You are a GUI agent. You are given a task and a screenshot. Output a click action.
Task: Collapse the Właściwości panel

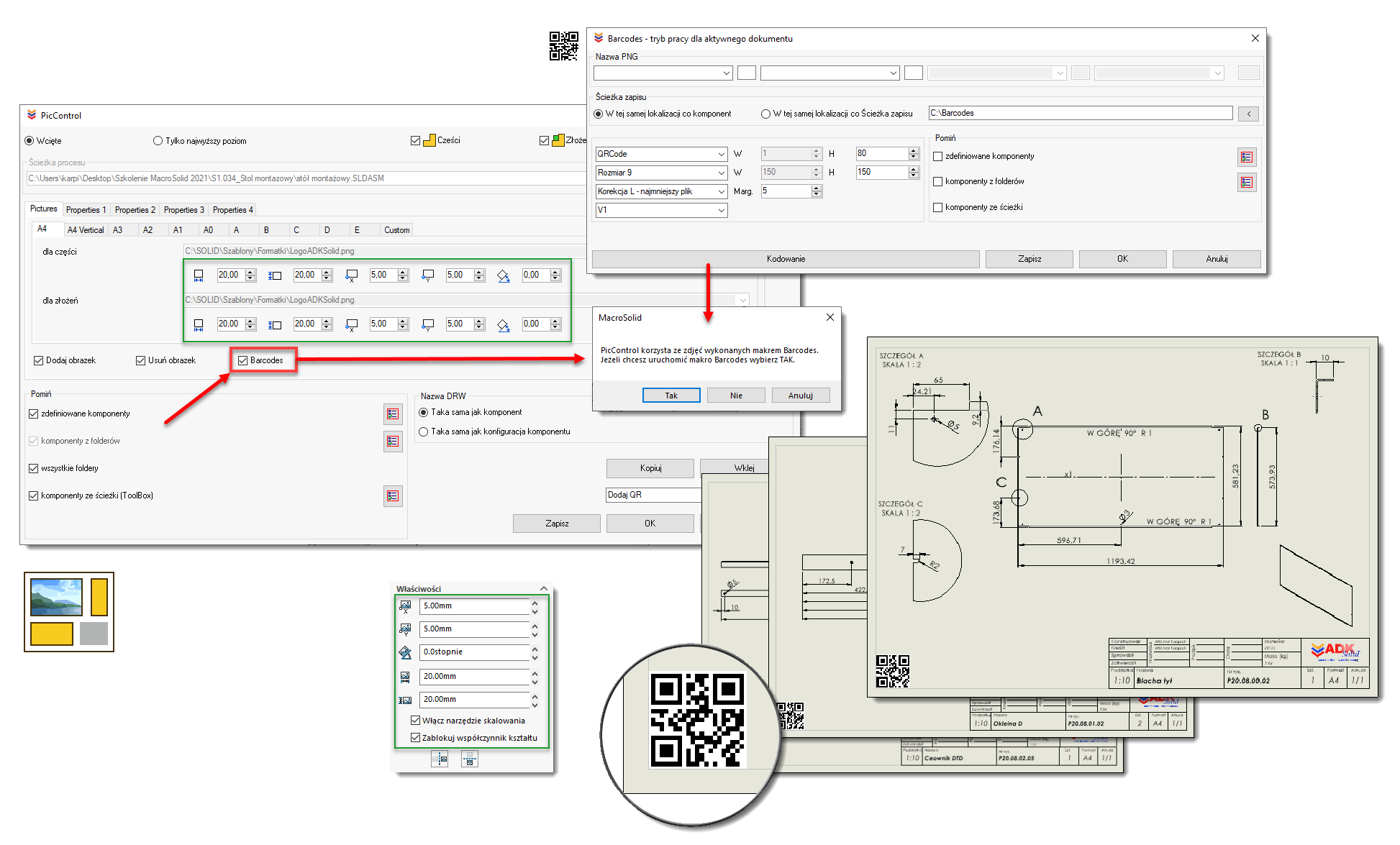pos(544,588)
